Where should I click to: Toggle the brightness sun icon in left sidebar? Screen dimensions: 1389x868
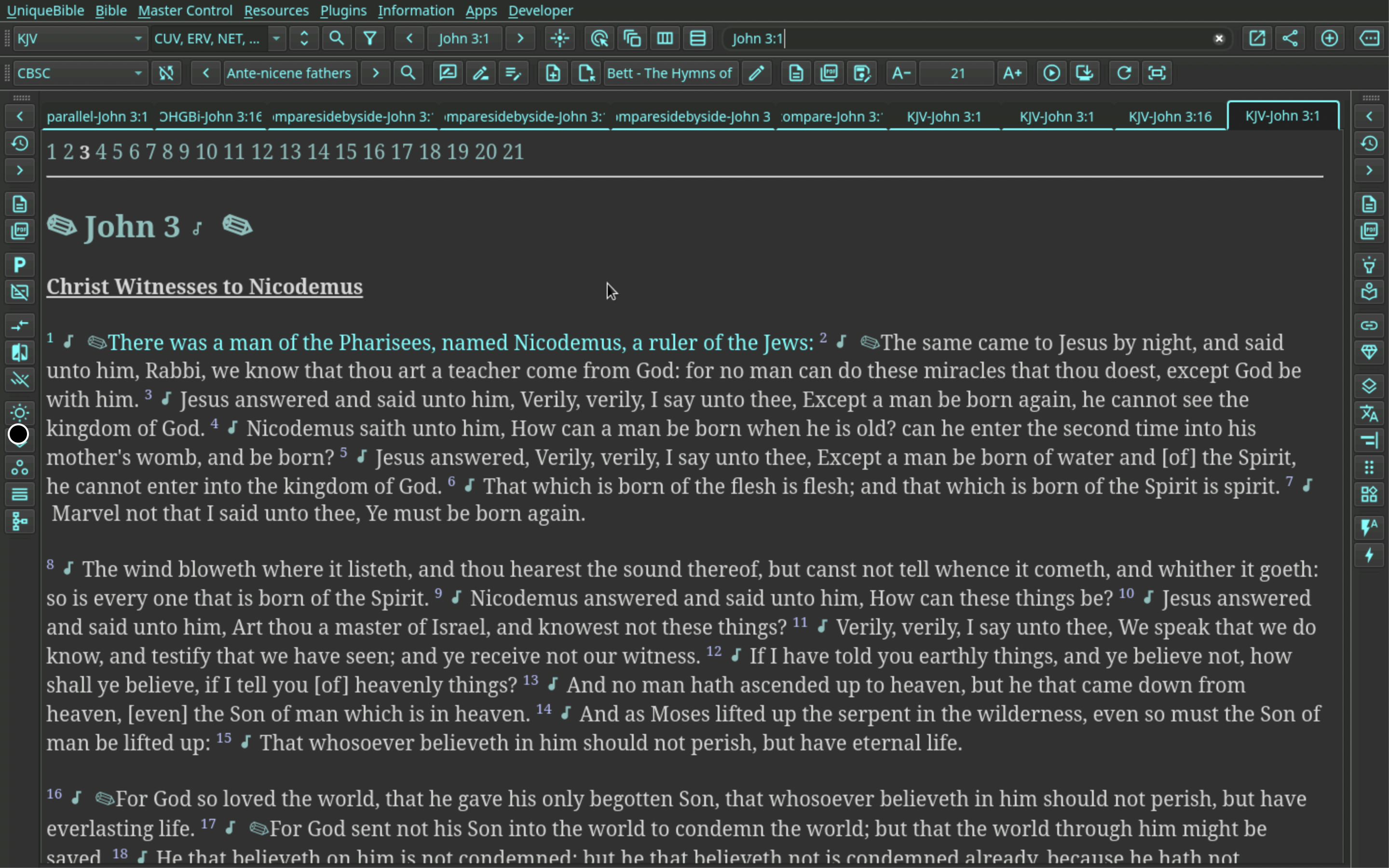click(x=19, y=413)
